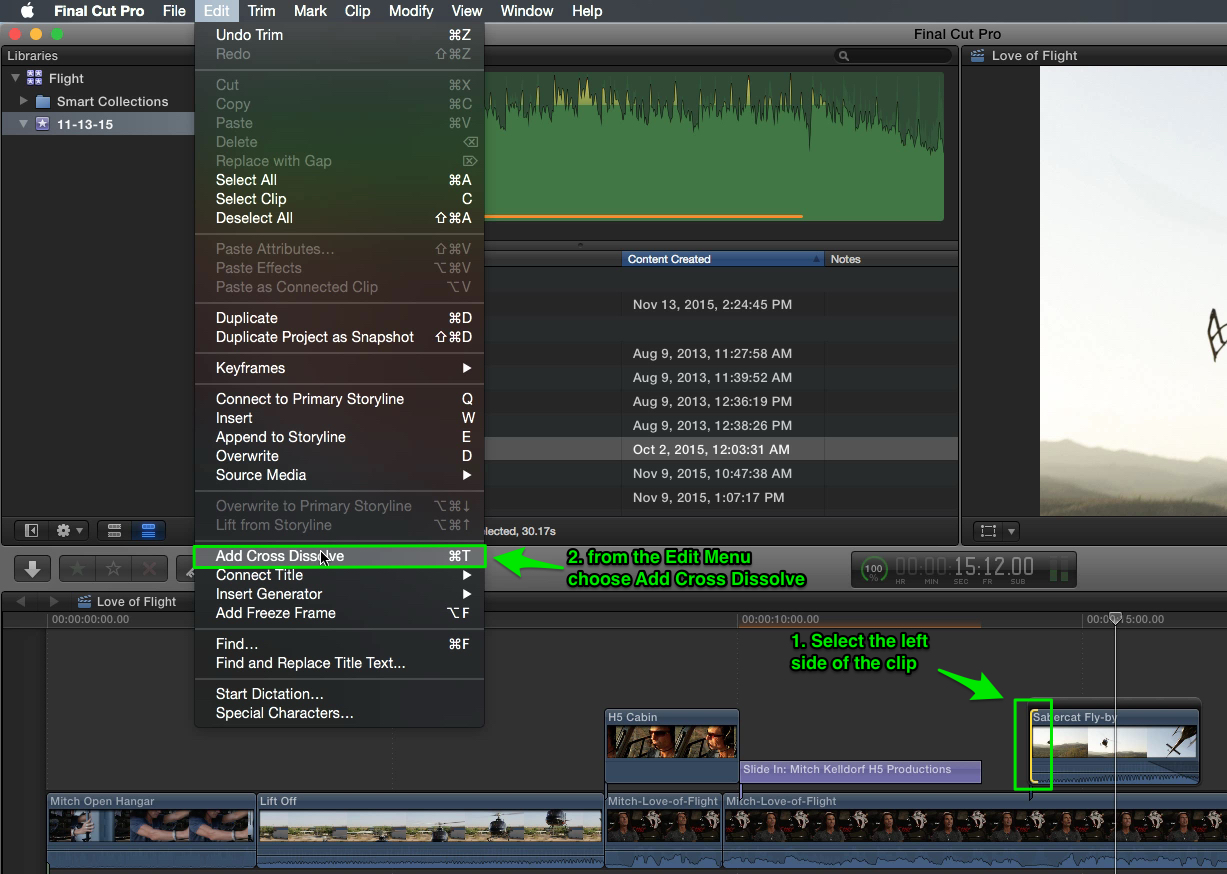Open the Keyframes submenu
The height and width of the screenshot is (874, 1227).
[x=340, y=368]
